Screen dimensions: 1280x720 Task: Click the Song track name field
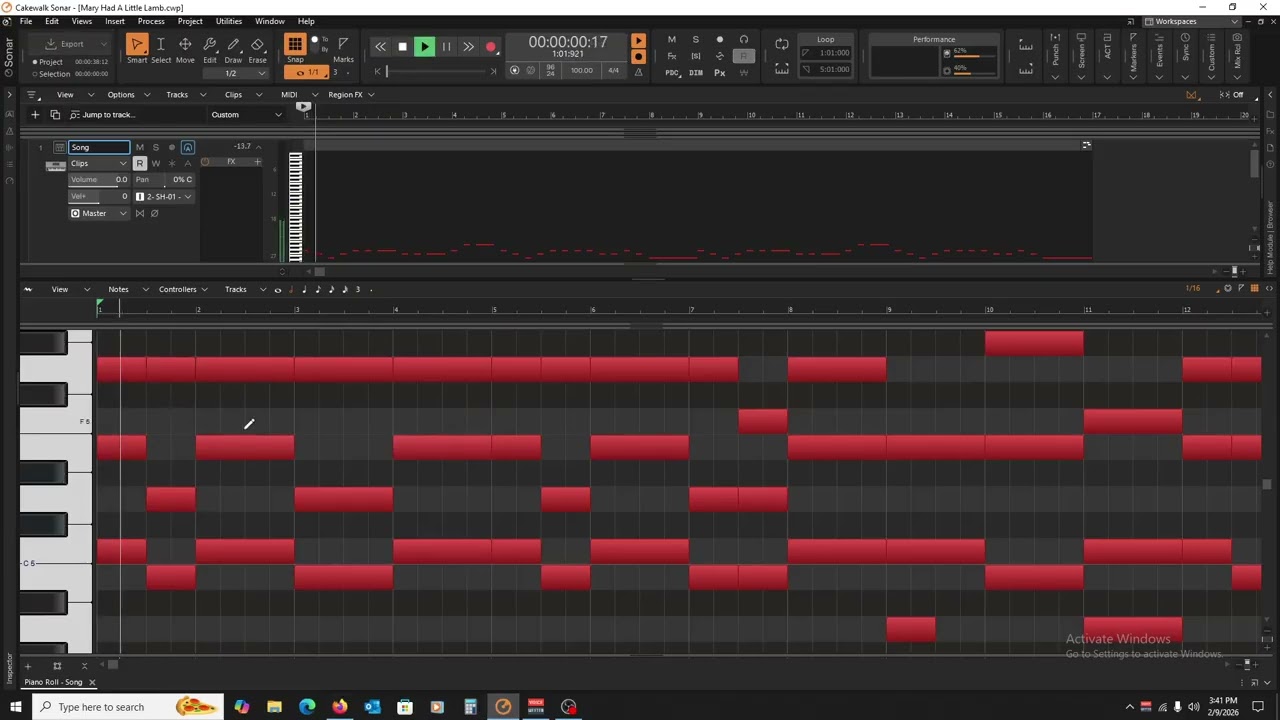tap(98, 147)
